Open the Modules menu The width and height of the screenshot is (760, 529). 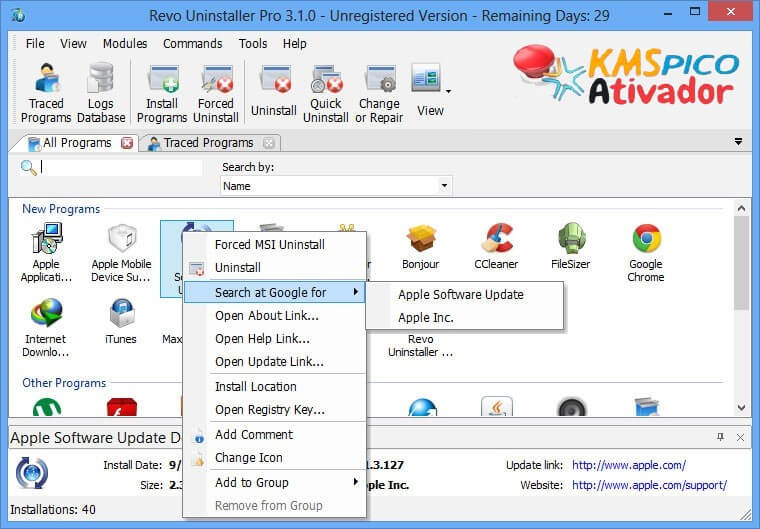125,44
